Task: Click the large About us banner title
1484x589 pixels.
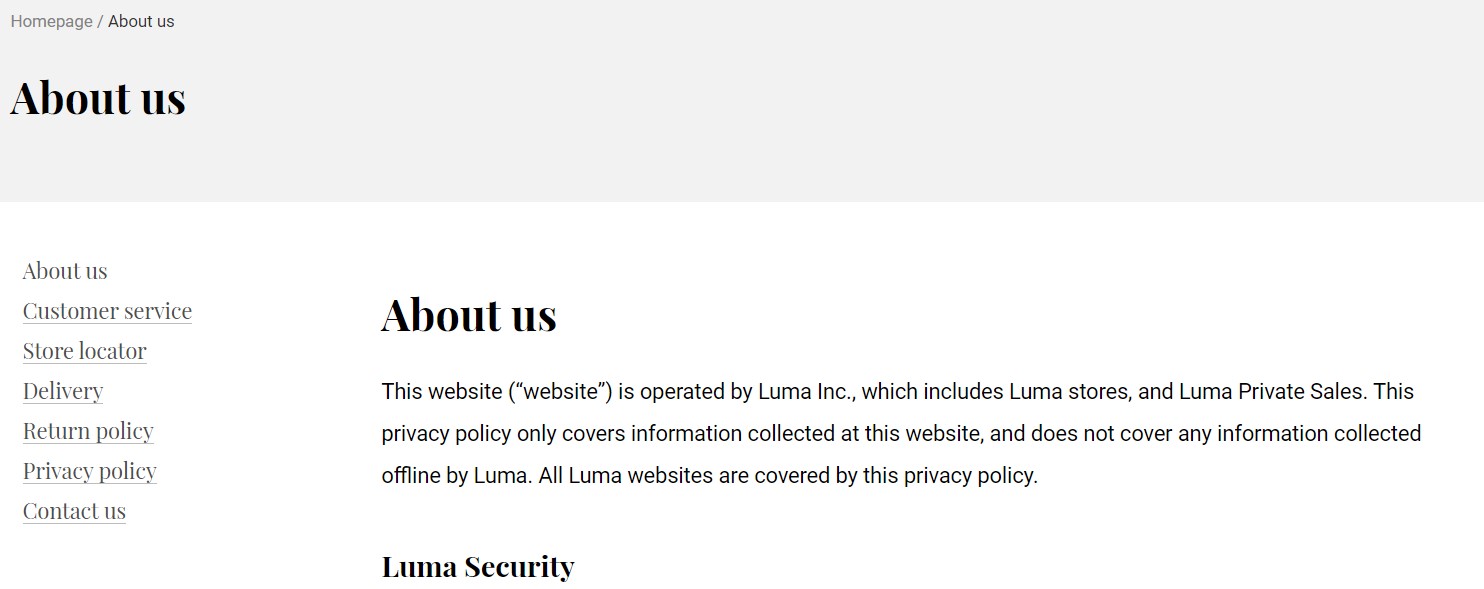Action: point(98,98)
